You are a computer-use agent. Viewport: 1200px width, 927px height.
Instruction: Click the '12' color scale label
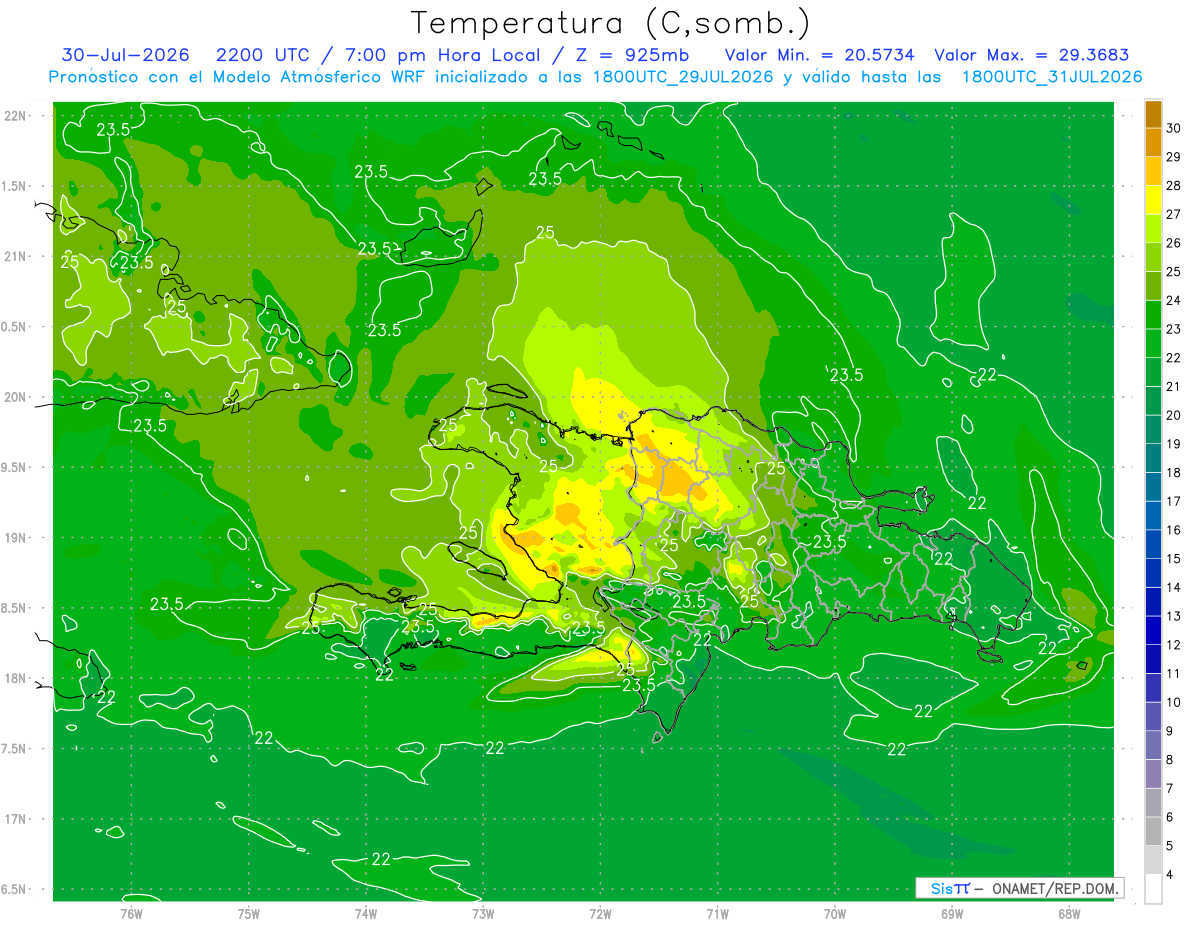tap(1175, 645)
